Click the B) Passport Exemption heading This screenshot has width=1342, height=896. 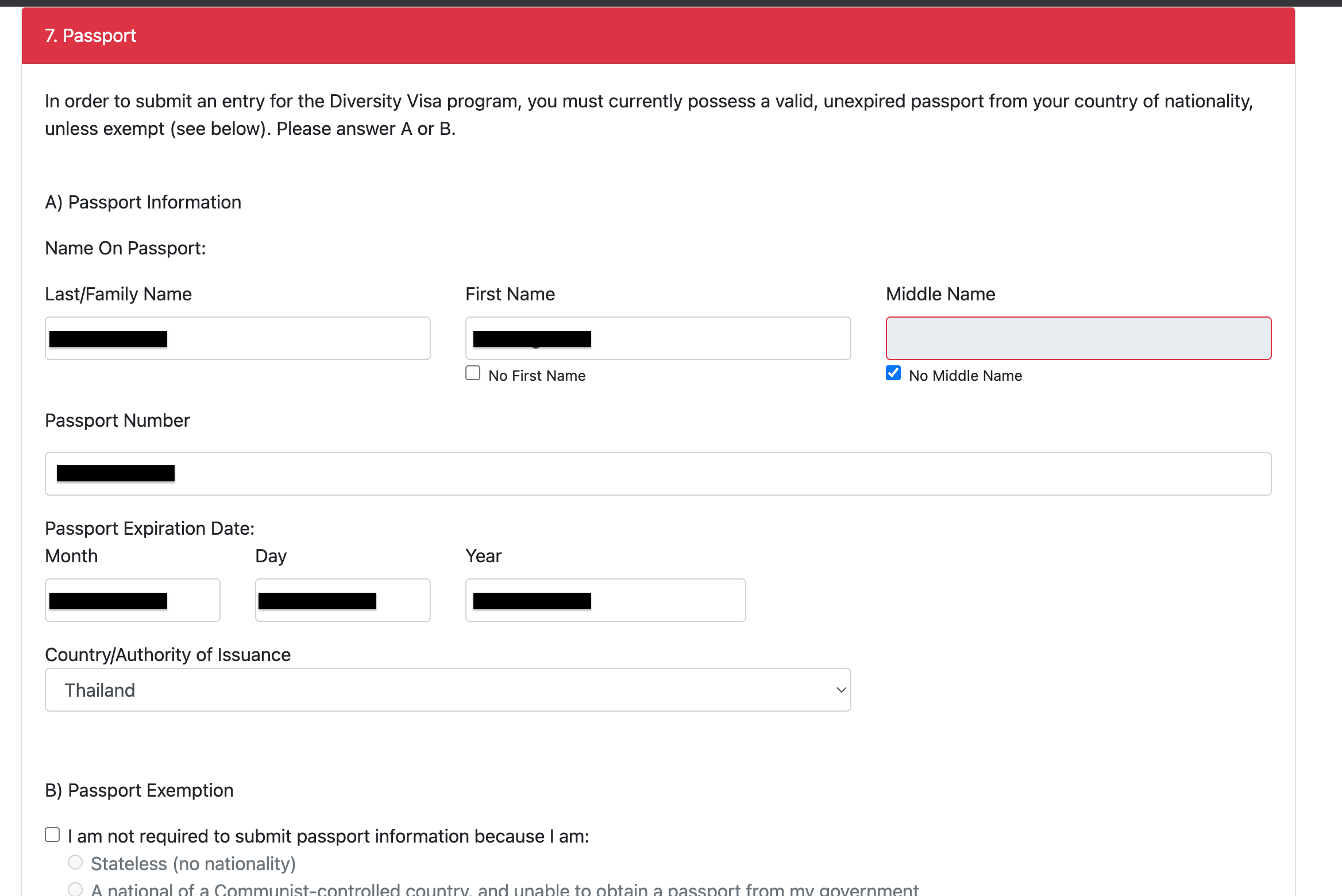139,790
